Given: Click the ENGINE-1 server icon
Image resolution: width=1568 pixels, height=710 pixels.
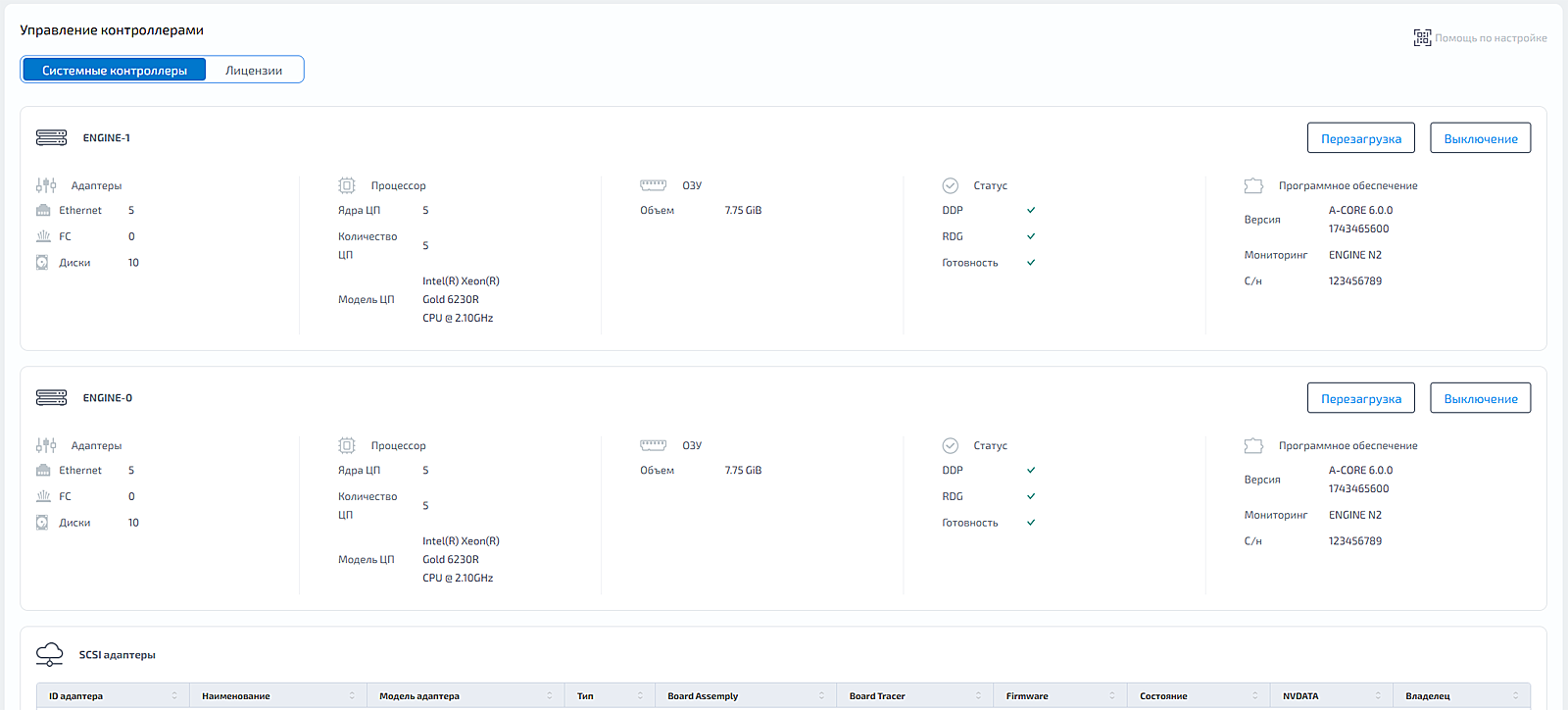Looking at the screenshot, I should coord(51,138).
